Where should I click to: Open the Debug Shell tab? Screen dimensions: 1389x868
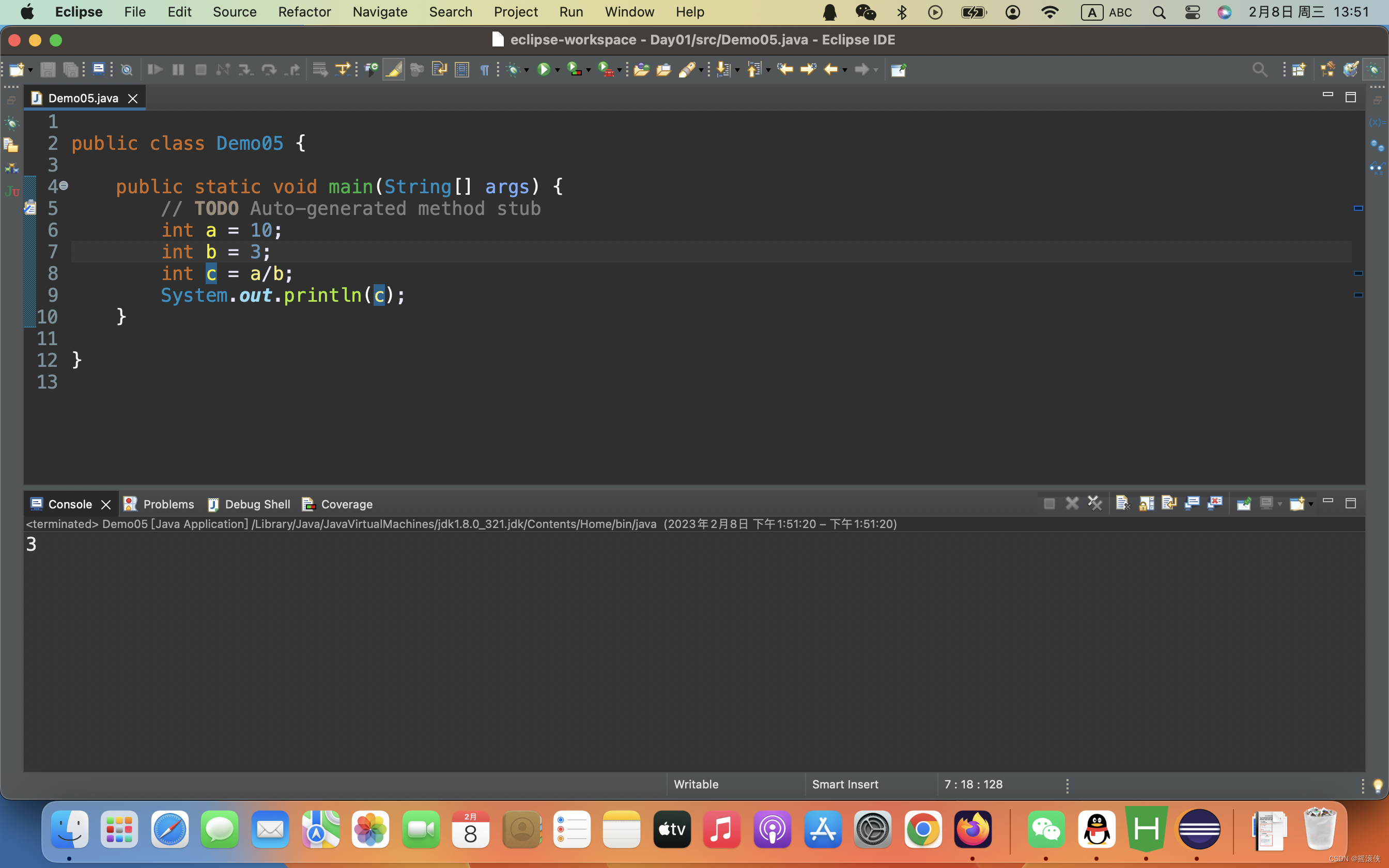click(249, 503)
